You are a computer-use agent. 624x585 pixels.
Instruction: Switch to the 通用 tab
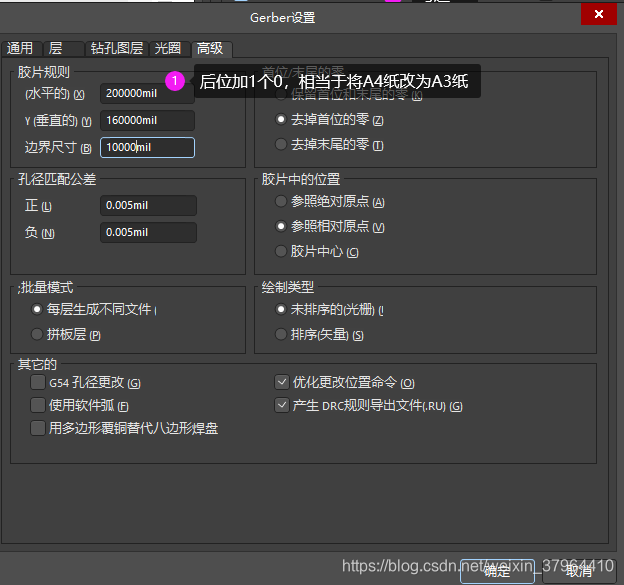tap(21, 49)
